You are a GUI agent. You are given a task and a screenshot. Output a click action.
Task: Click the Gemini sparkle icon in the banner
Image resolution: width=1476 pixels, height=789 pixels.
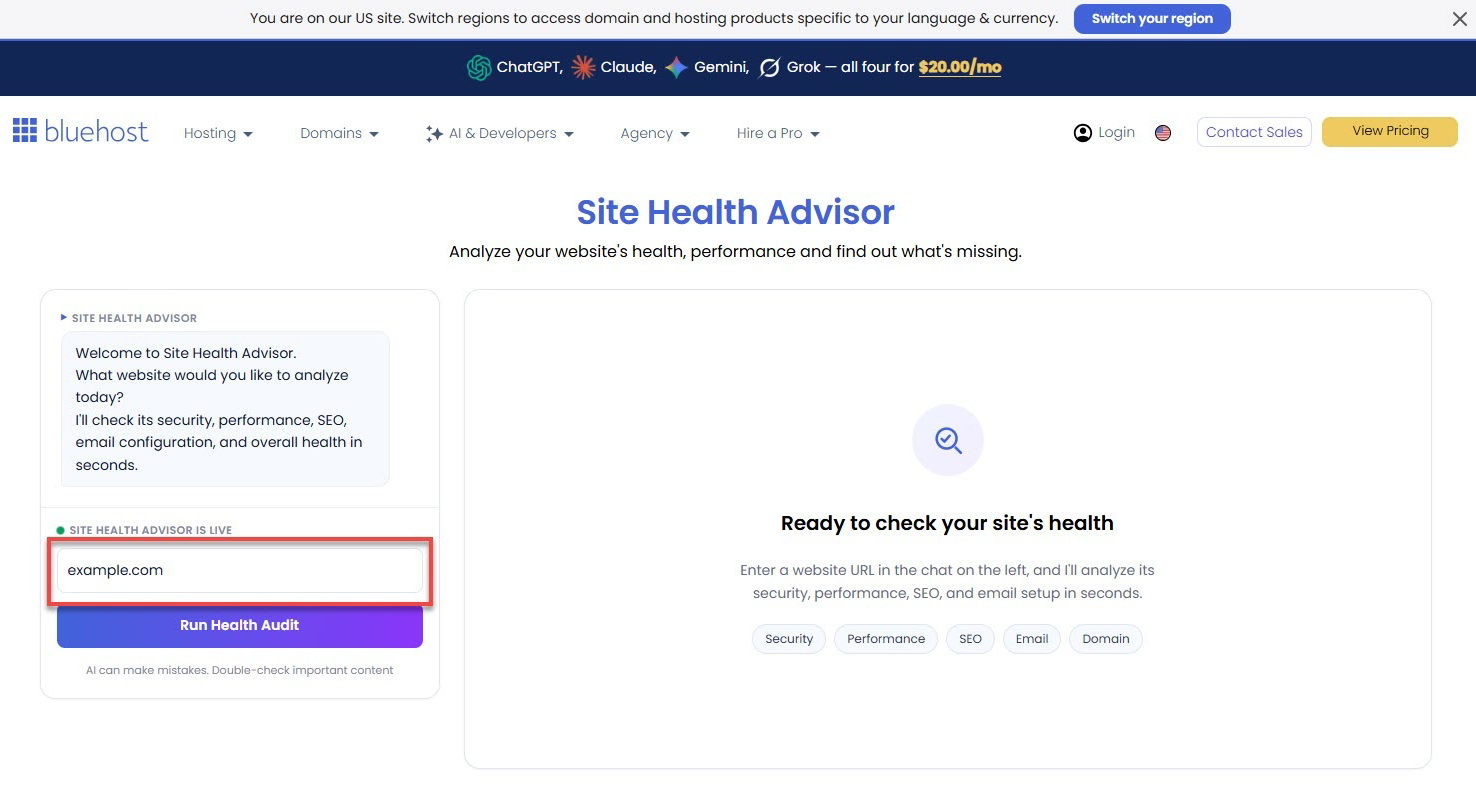coord(677,67)
